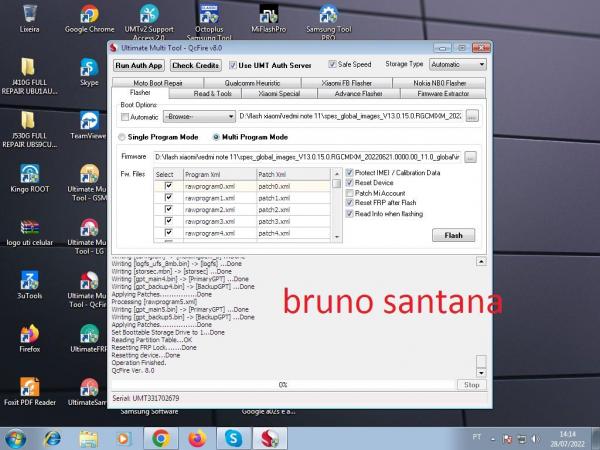Open Samsung Tool PRO desktop shortcut

[x=329, y=21]
